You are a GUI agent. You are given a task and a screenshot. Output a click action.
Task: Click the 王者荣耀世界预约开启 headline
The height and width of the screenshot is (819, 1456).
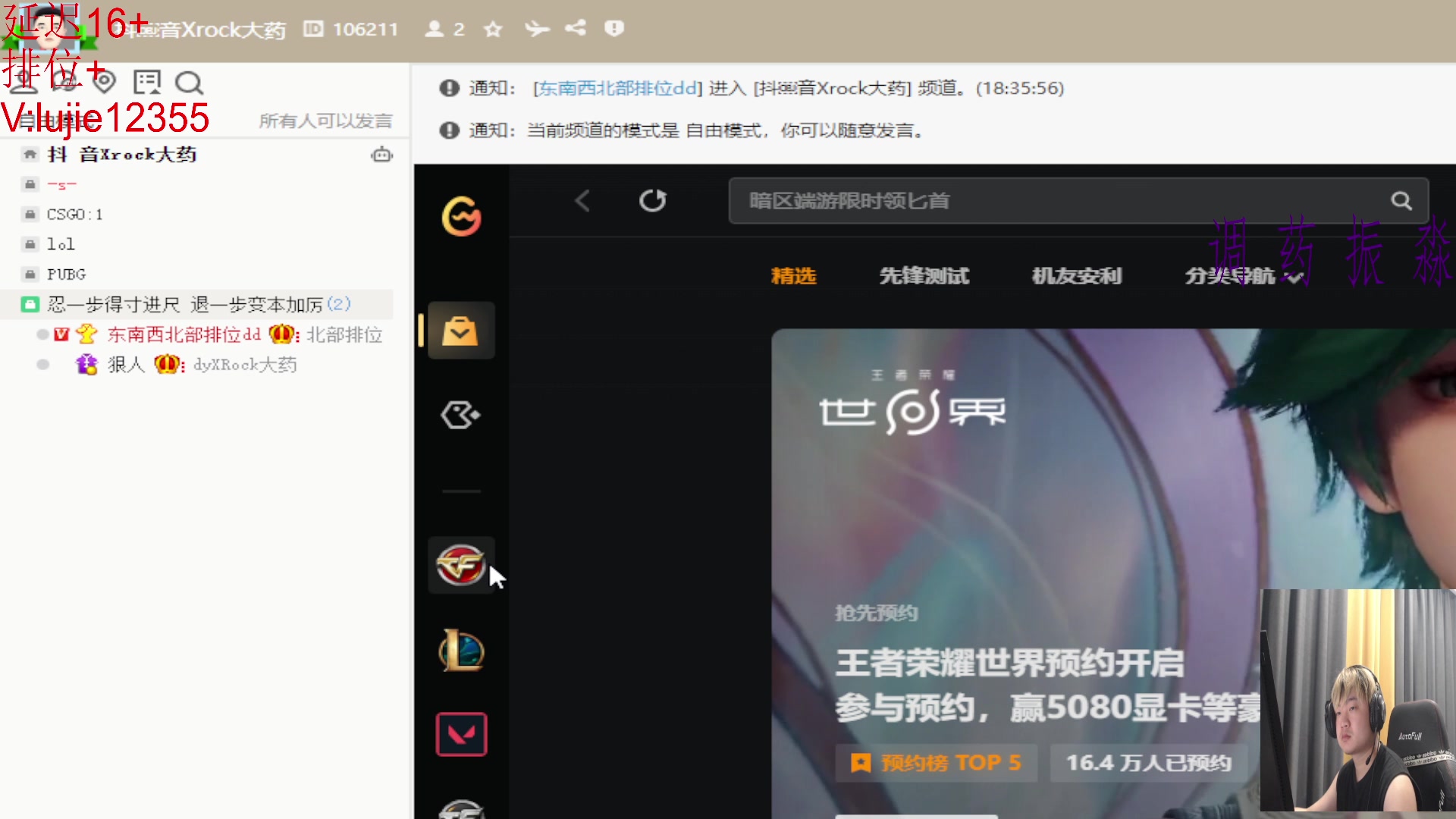tap(1009, 664)
